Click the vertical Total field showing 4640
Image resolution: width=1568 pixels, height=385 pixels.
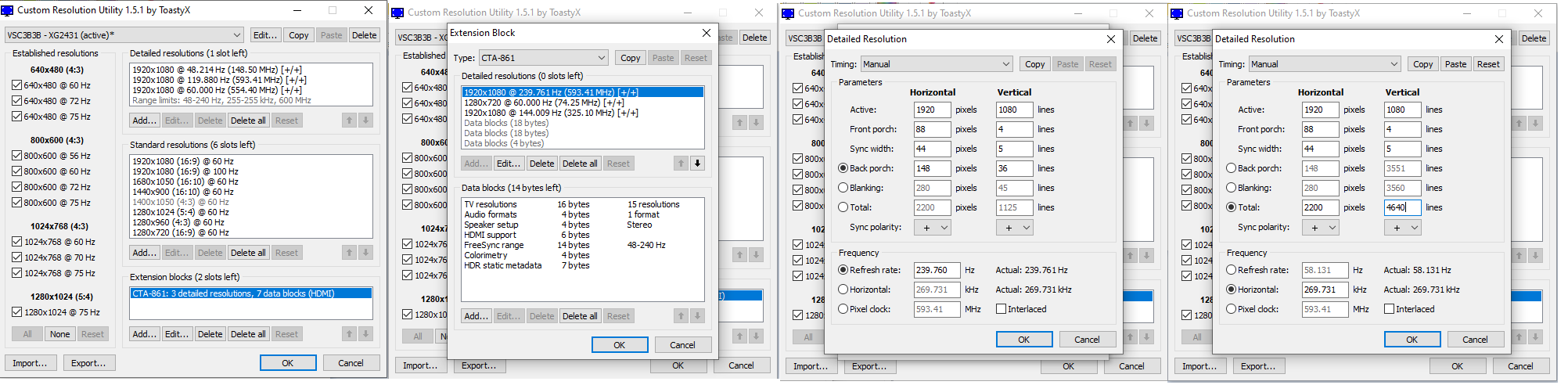tap(1402, 207)
